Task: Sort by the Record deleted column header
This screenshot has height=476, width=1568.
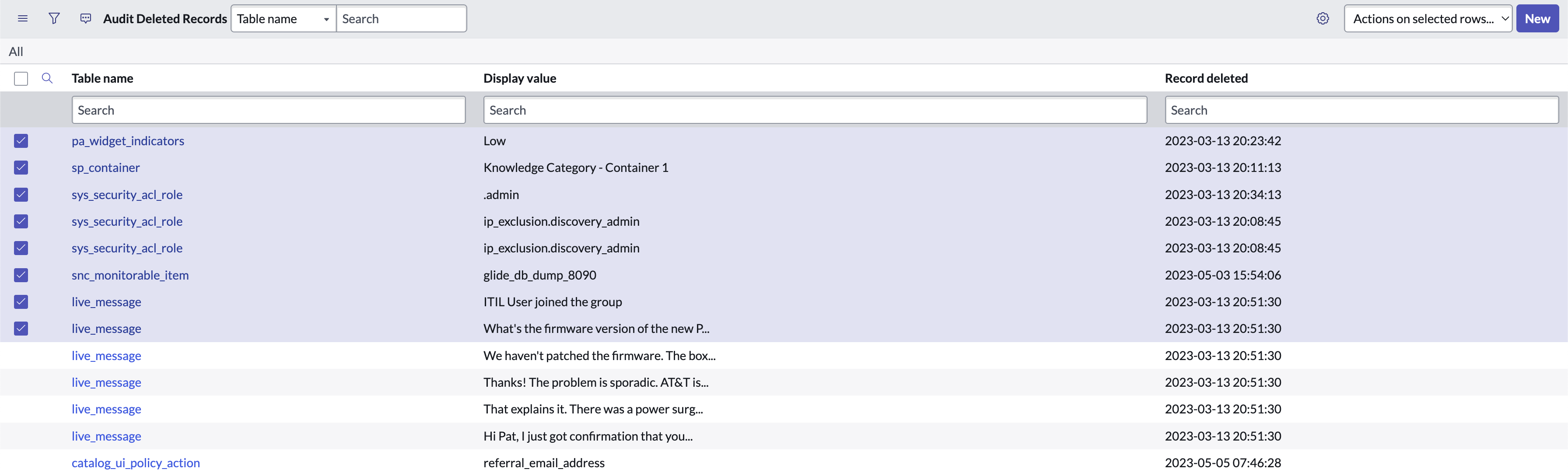Action: pos(1206,78)
